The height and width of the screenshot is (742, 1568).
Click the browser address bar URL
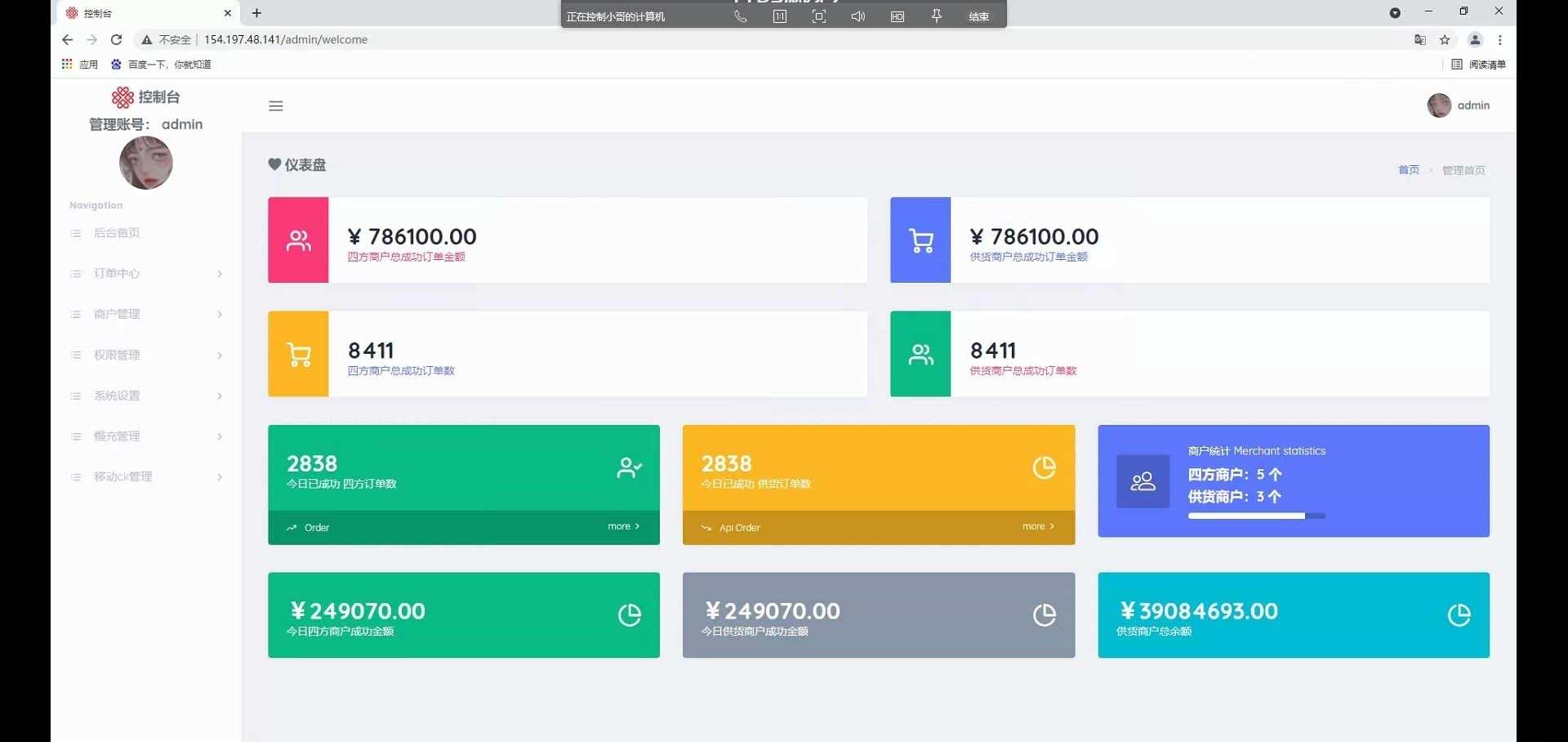pyautogui.click(x=286, y=39)
